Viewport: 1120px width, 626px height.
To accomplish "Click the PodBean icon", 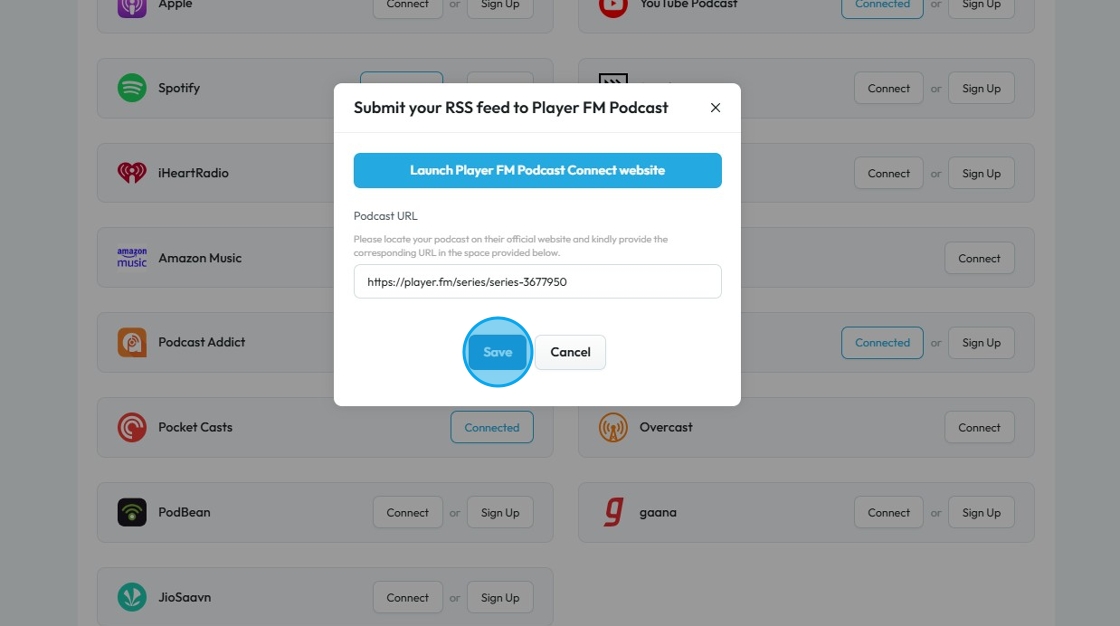I will 132,512.
